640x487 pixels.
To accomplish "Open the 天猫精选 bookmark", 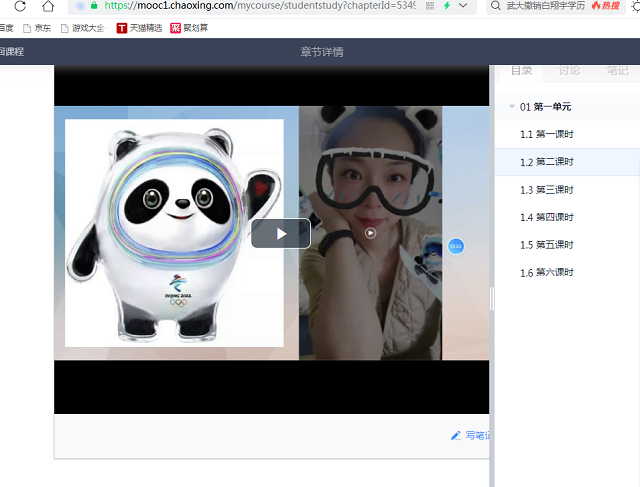I will [x=140, y=28].
